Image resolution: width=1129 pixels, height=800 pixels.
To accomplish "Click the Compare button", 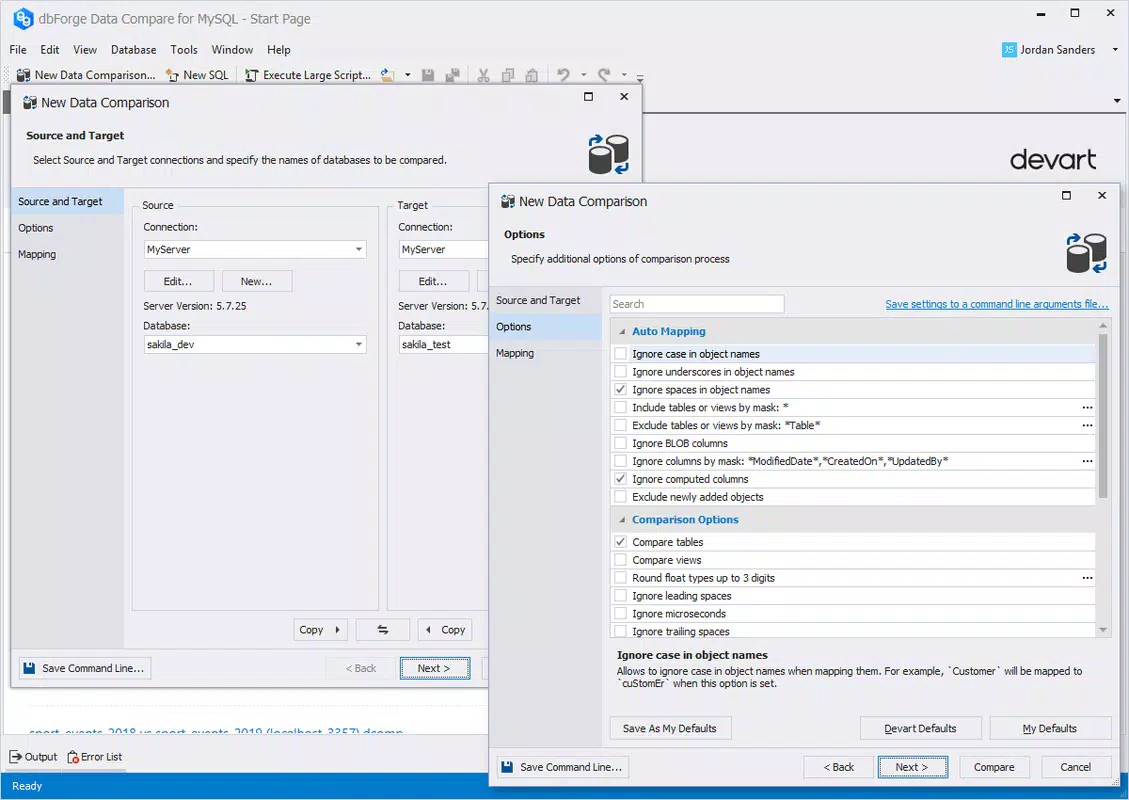I will (994, 767).
